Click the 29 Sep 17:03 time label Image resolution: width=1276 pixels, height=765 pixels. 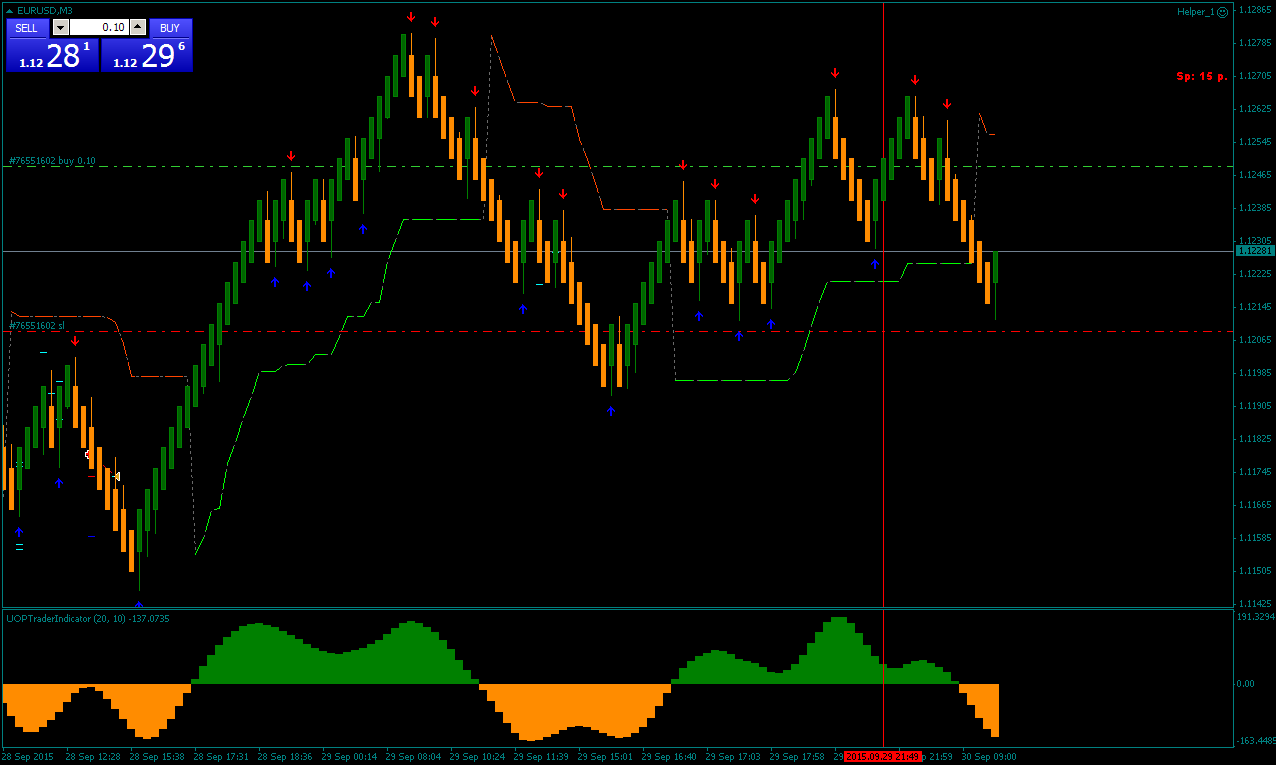tap(733, 757)
